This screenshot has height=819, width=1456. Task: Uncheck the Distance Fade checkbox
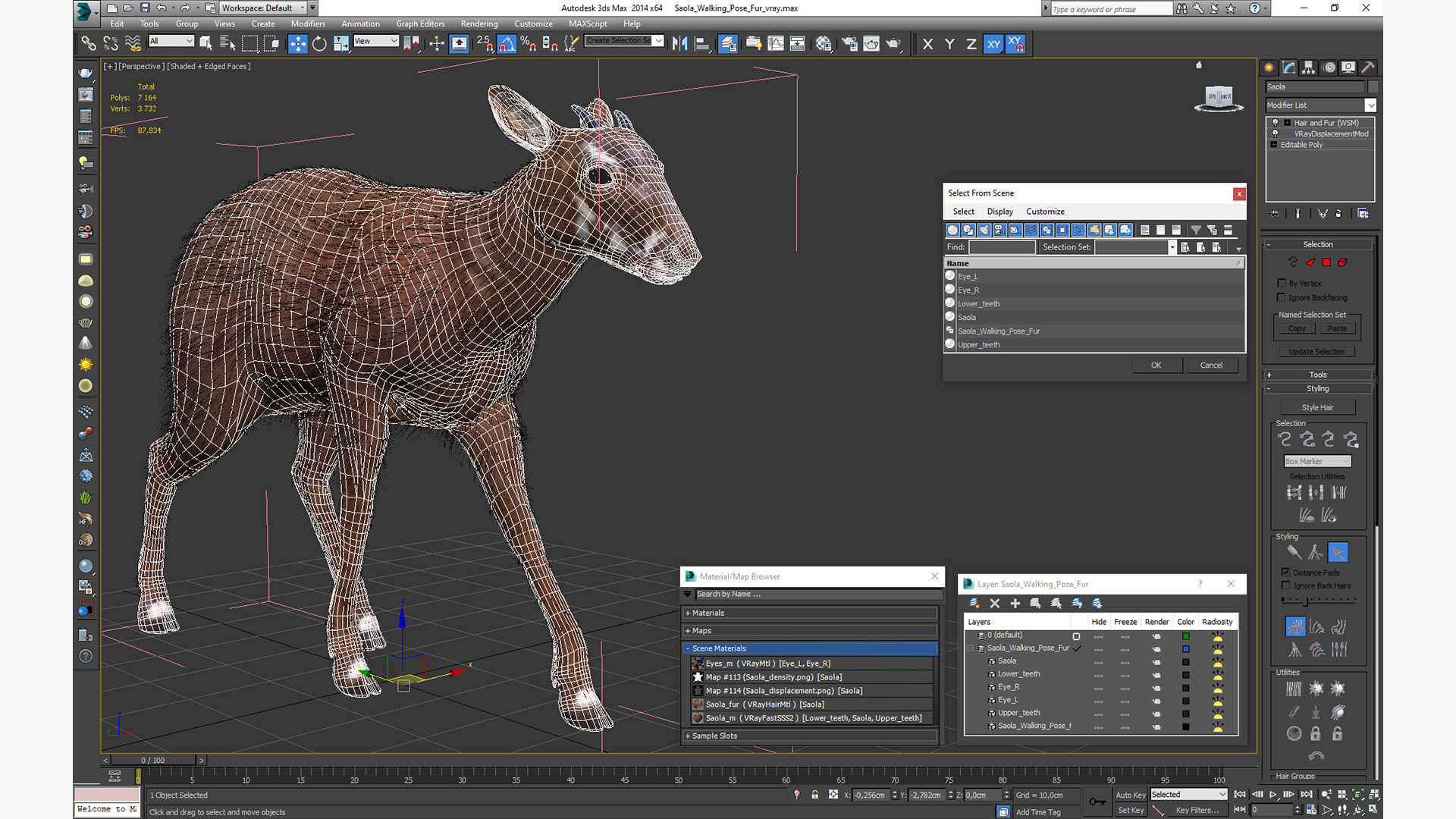pyautogui.click(x=1285, y=572)
